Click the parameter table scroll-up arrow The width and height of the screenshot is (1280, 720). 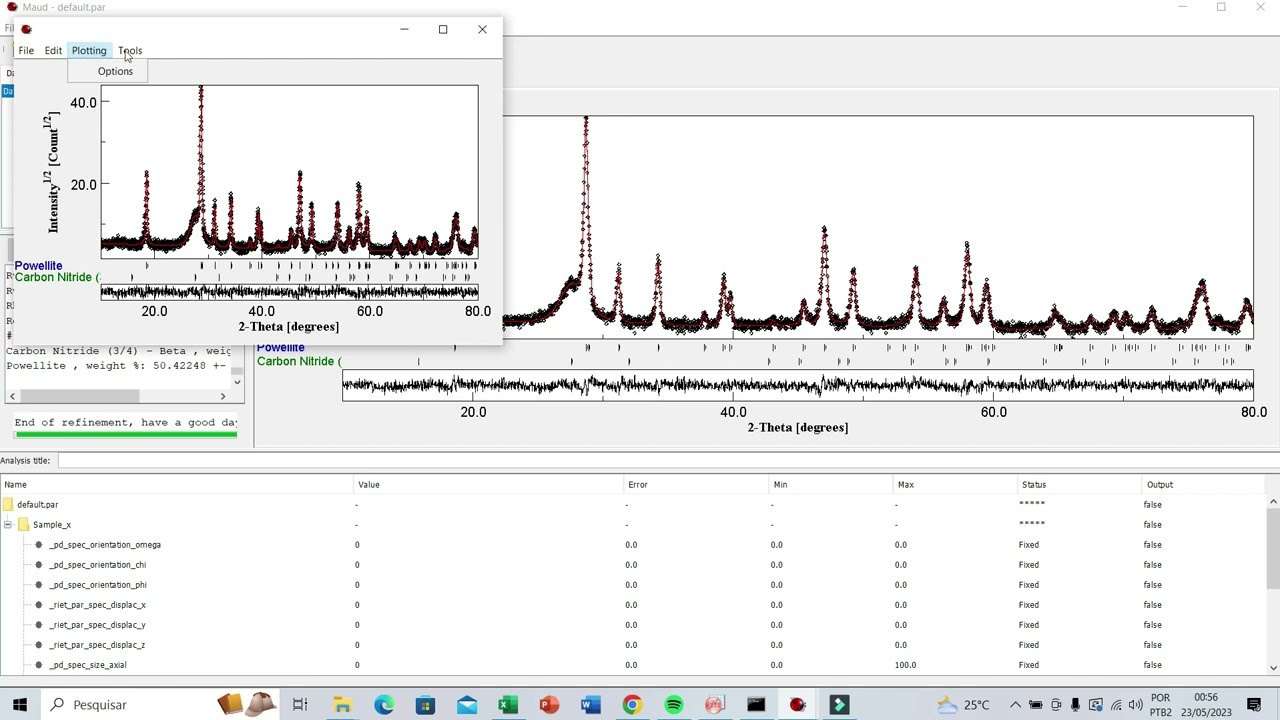(x=1273, y=501)
